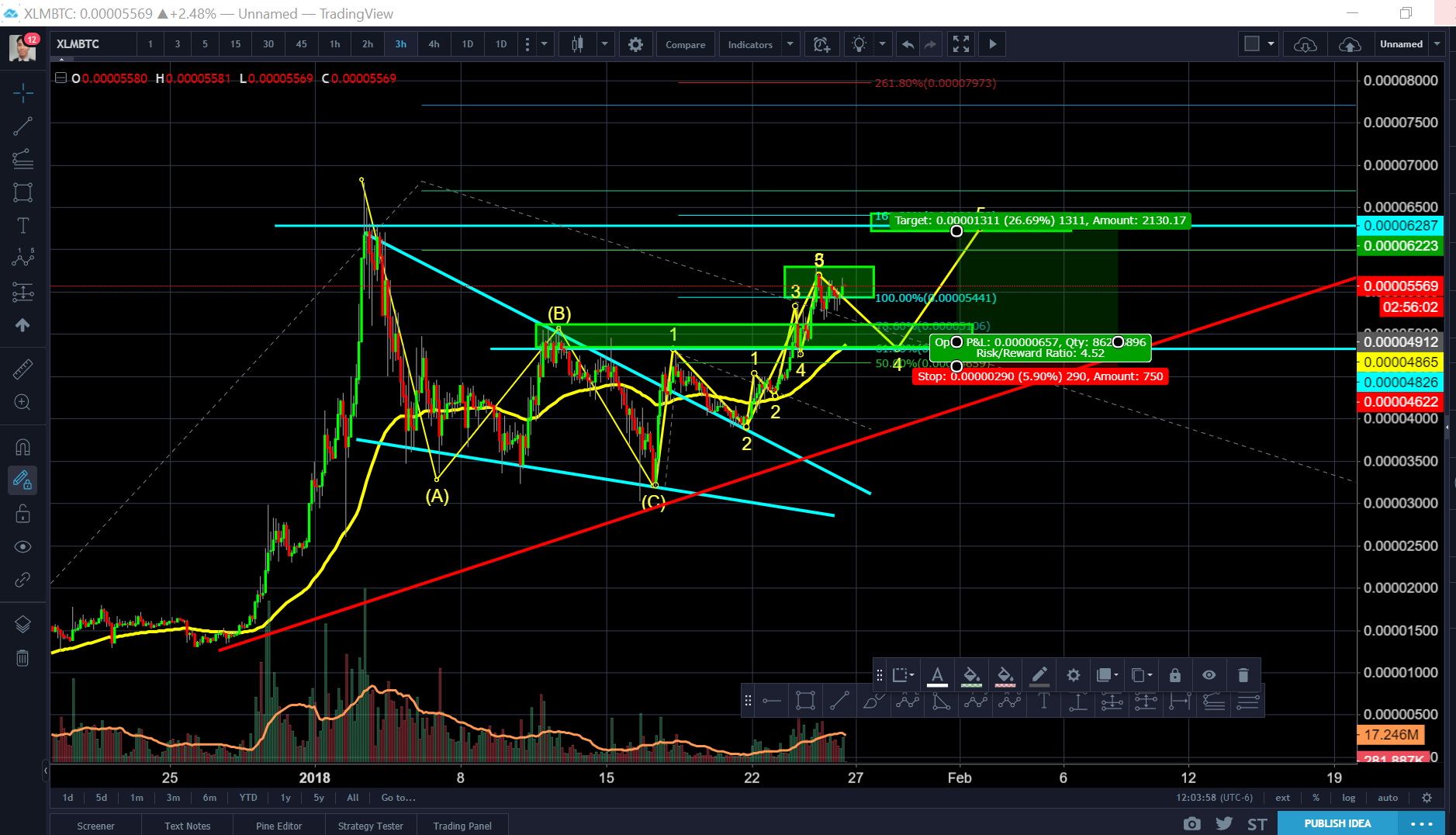Open the chart properties gear in top toolbar
Screen dimensions: 1456x835
pos(635,44)
